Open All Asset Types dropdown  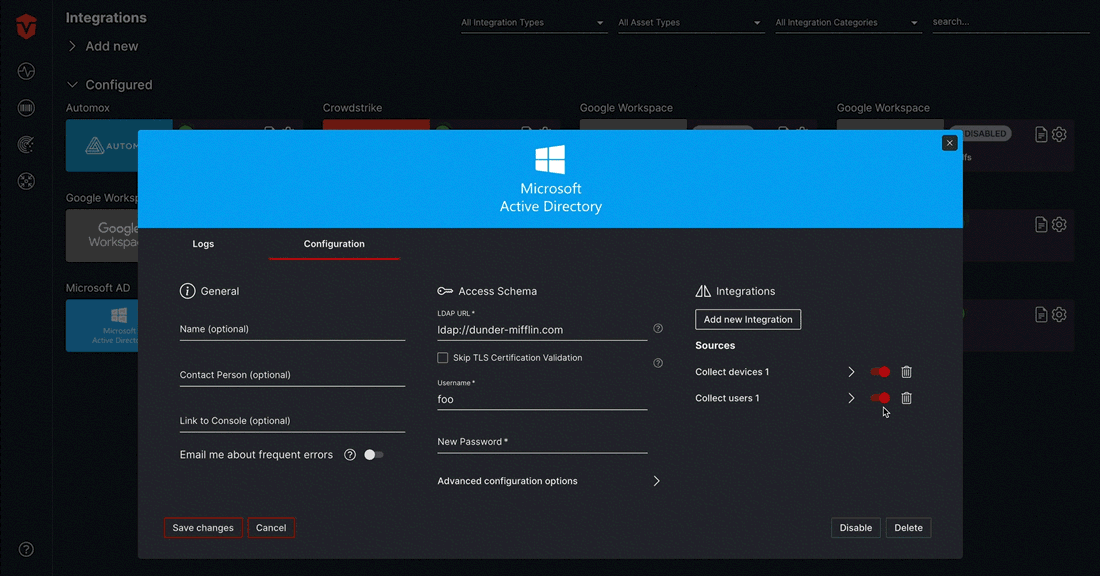click(x=690, y=22)
